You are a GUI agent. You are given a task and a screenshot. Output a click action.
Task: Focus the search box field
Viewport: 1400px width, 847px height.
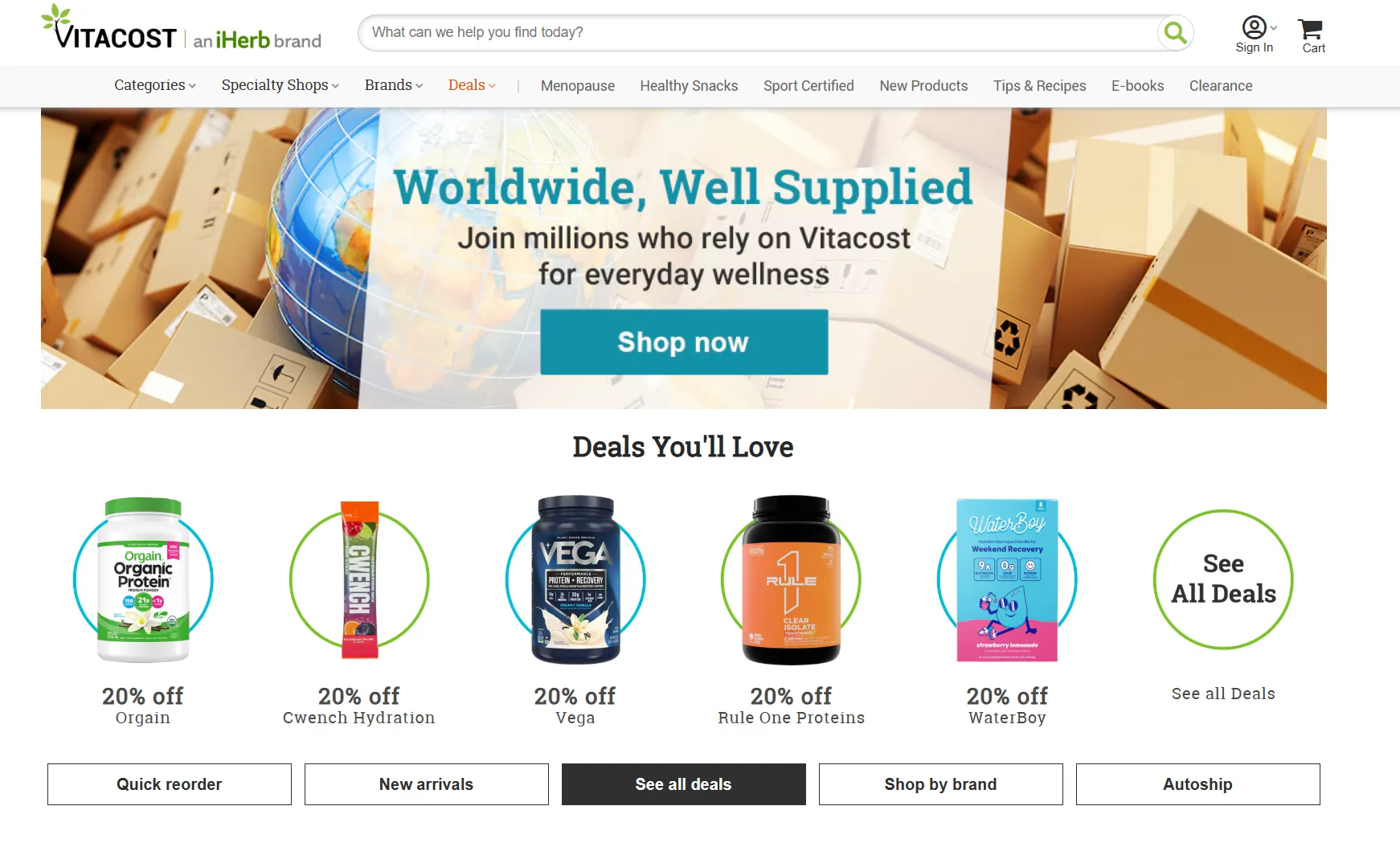(757, 33)
